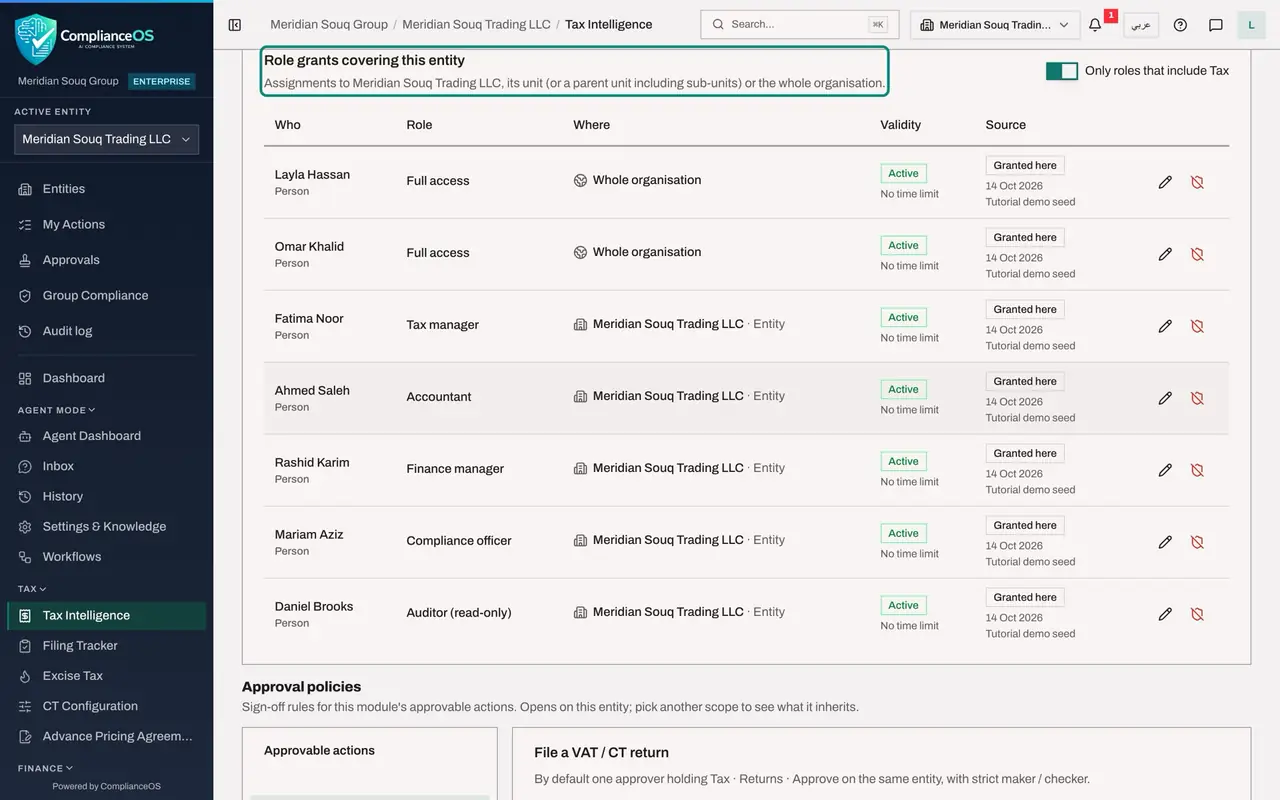Open the Audit log
Viewport: 1280px width, 800px height.
click(106, 331)
